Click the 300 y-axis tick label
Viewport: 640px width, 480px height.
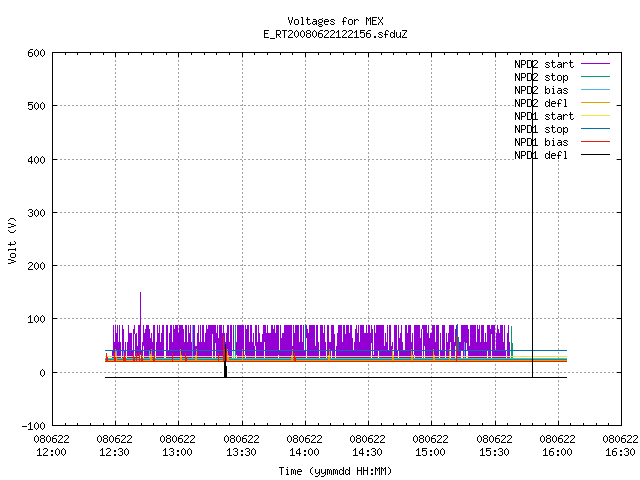36,213
